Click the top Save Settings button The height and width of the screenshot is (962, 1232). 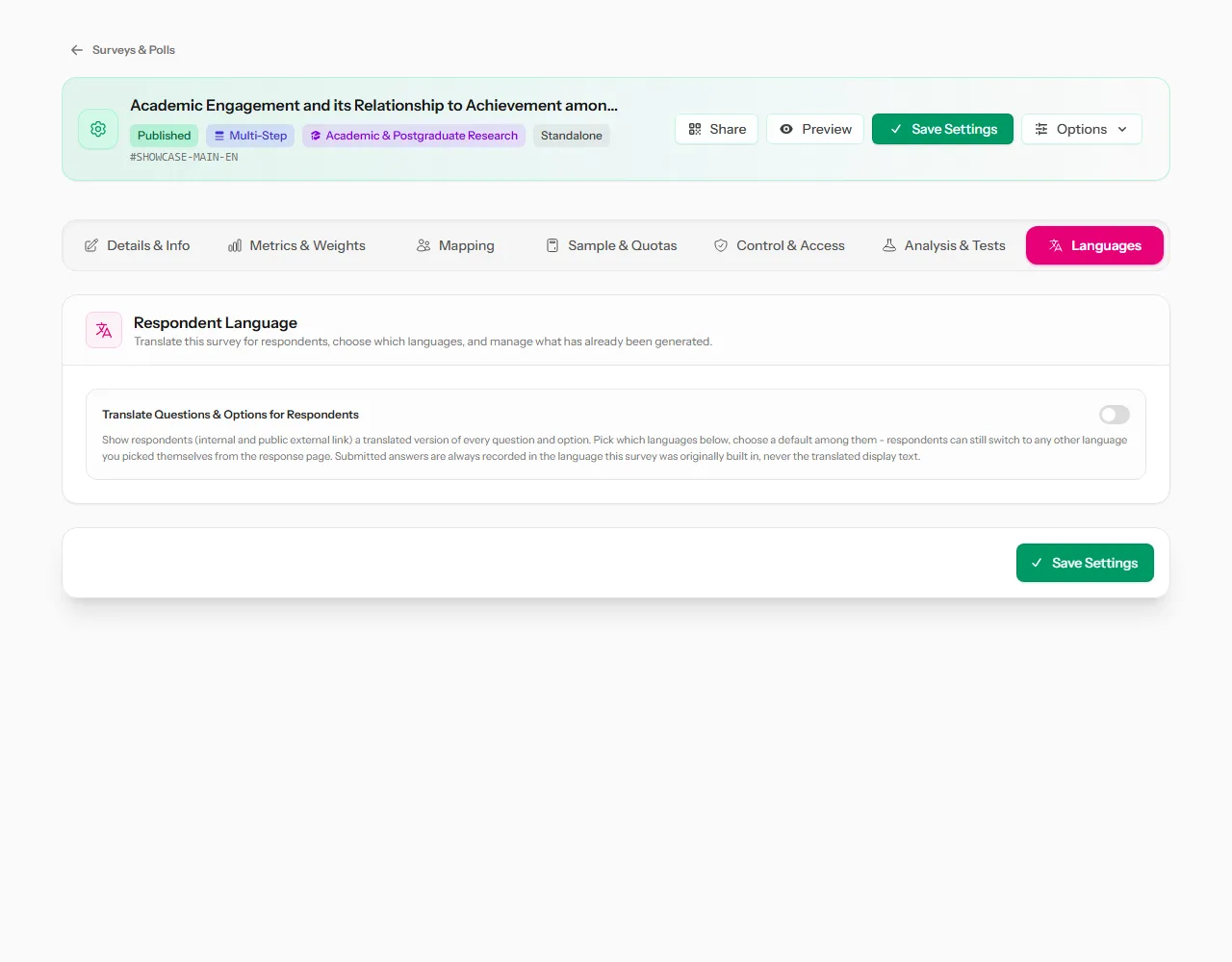(x=942, y=129)
